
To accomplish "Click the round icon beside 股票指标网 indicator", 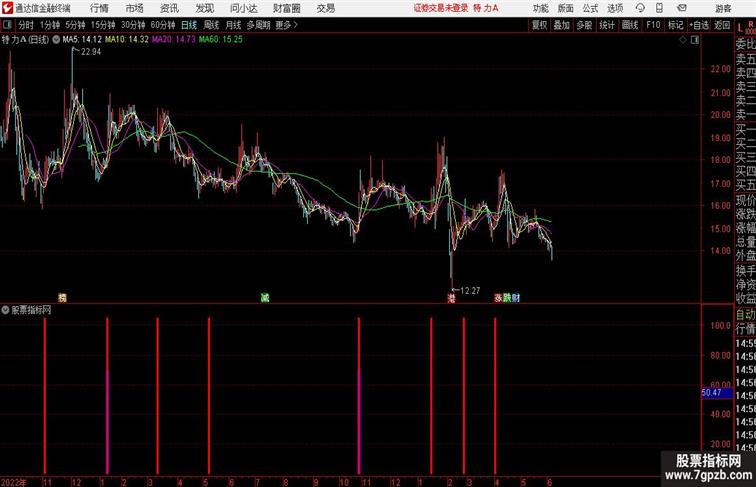I will (5, 310).
